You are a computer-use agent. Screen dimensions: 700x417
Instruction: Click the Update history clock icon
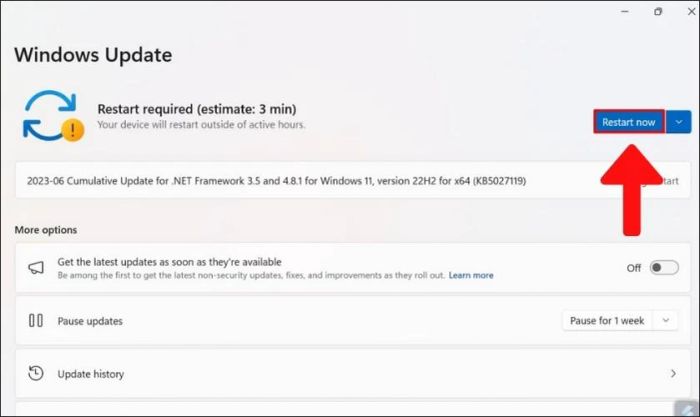[36, 373]
